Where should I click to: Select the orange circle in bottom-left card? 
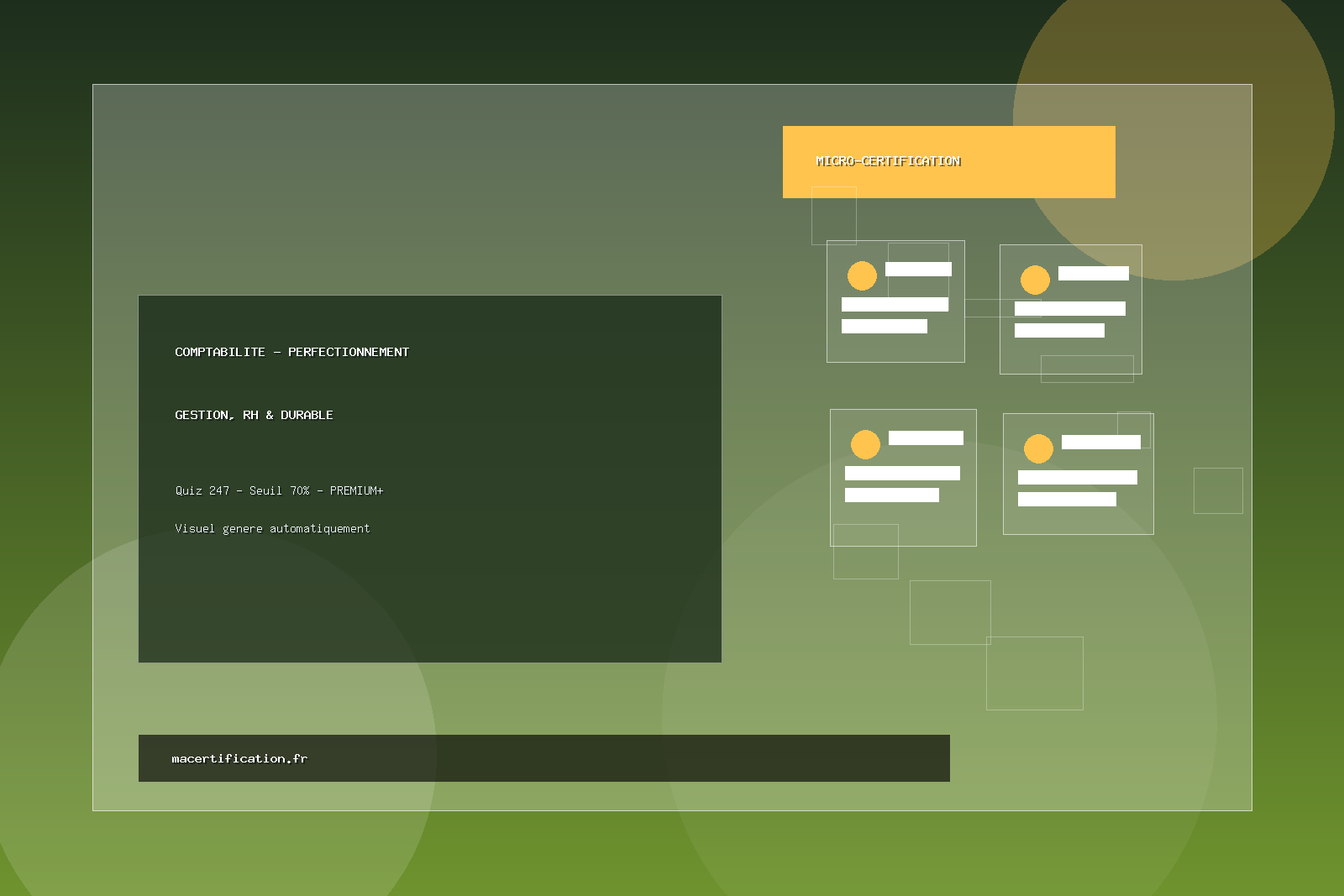click(x=865, y=444)
